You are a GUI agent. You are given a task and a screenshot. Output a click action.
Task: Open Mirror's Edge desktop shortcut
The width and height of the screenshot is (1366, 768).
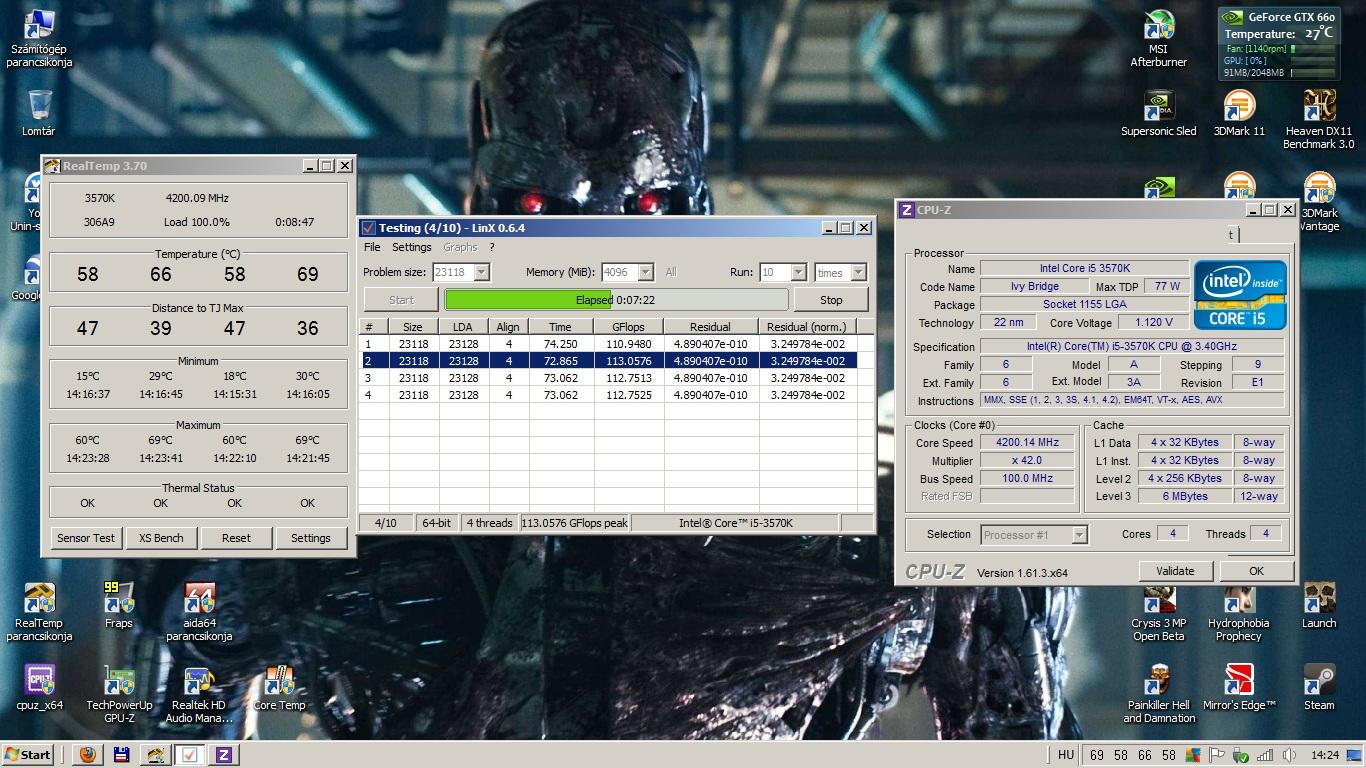pyautogui.click(x=1239, y=688)
